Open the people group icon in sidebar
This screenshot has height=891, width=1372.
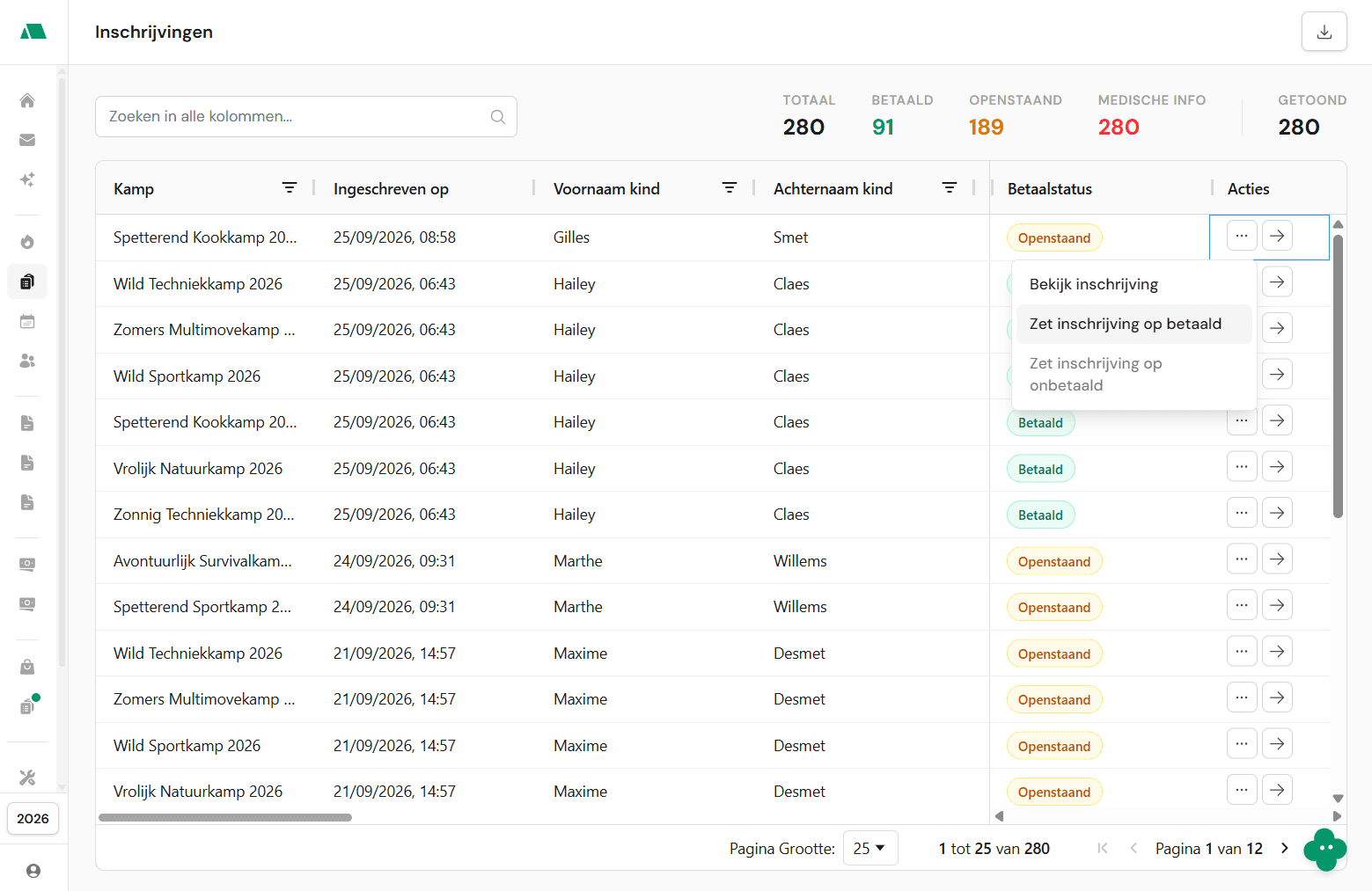[27, 361]
